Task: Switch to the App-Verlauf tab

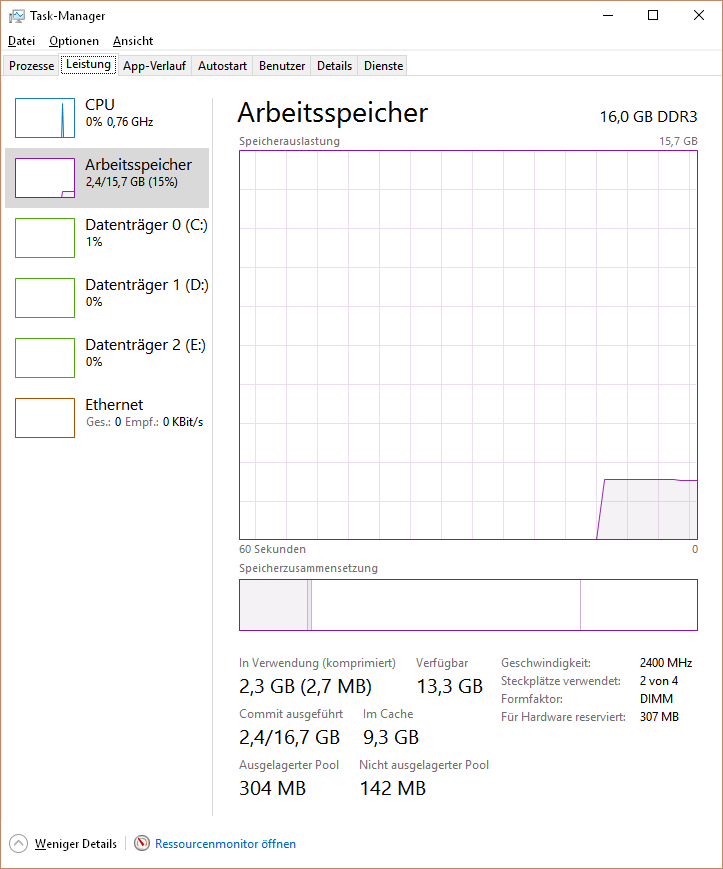Action: point(155,65)
